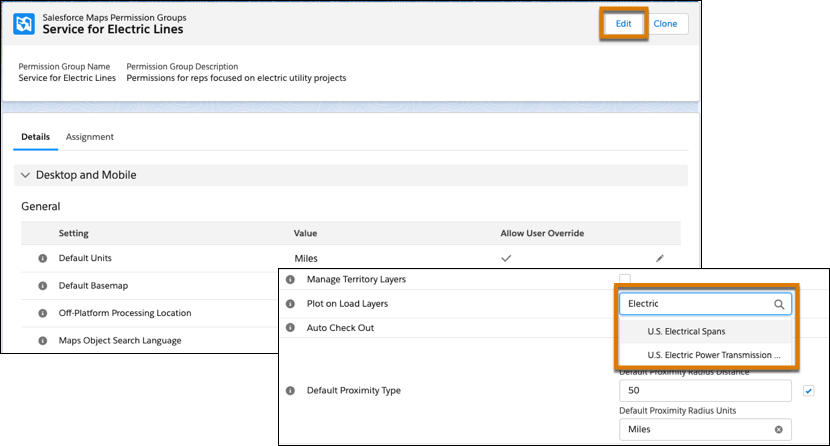This screenshot has height=446, width=830.
Task: Click the Off-Platform Processing Location label
Action: pos(125,313)
